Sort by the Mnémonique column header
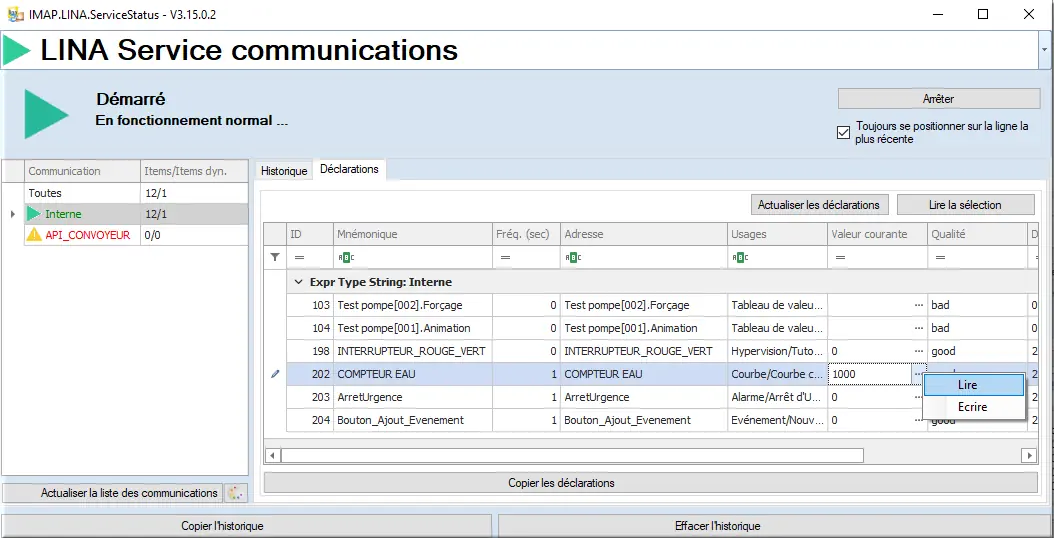The image size is (1054, 538). (x=413, y=234)
